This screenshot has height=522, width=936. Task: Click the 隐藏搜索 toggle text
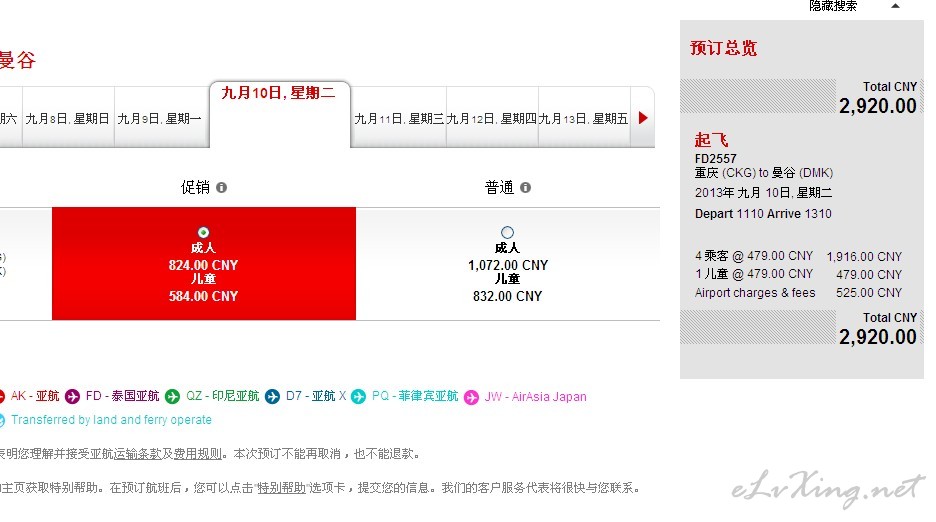tap(833, 6)
